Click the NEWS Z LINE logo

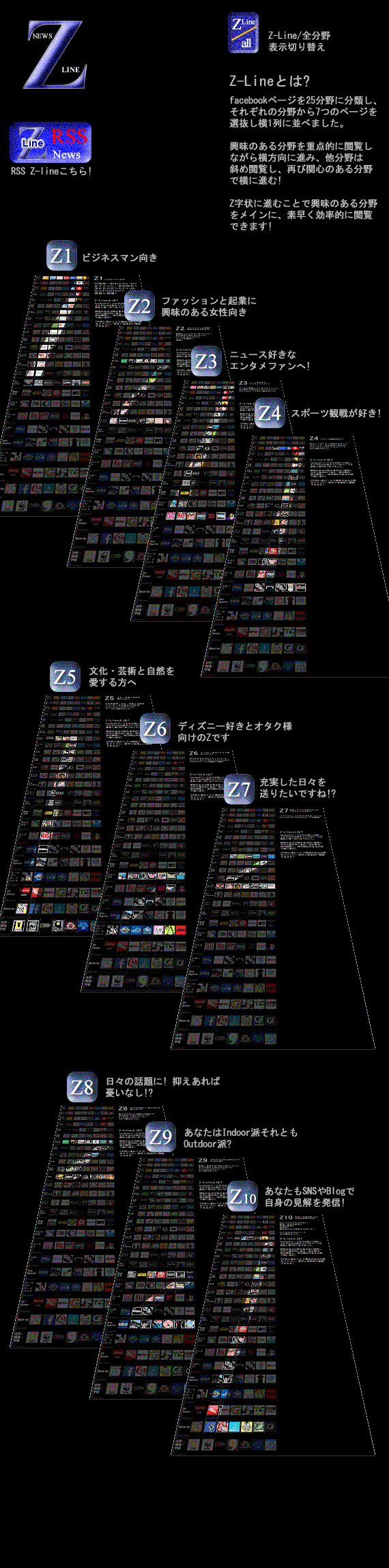point(55,55)
